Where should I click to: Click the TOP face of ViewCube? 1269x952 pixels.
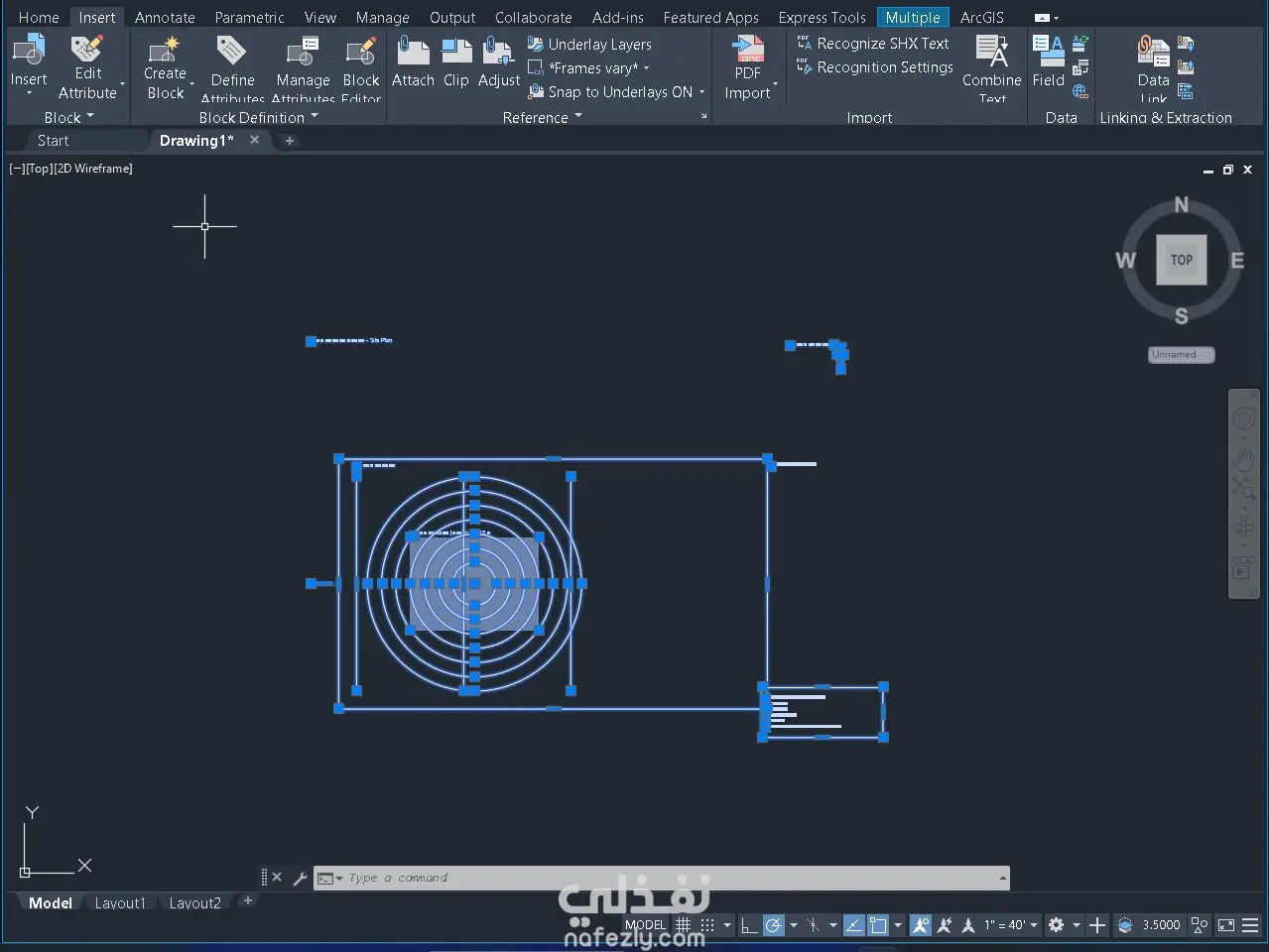pos(1181,260)
